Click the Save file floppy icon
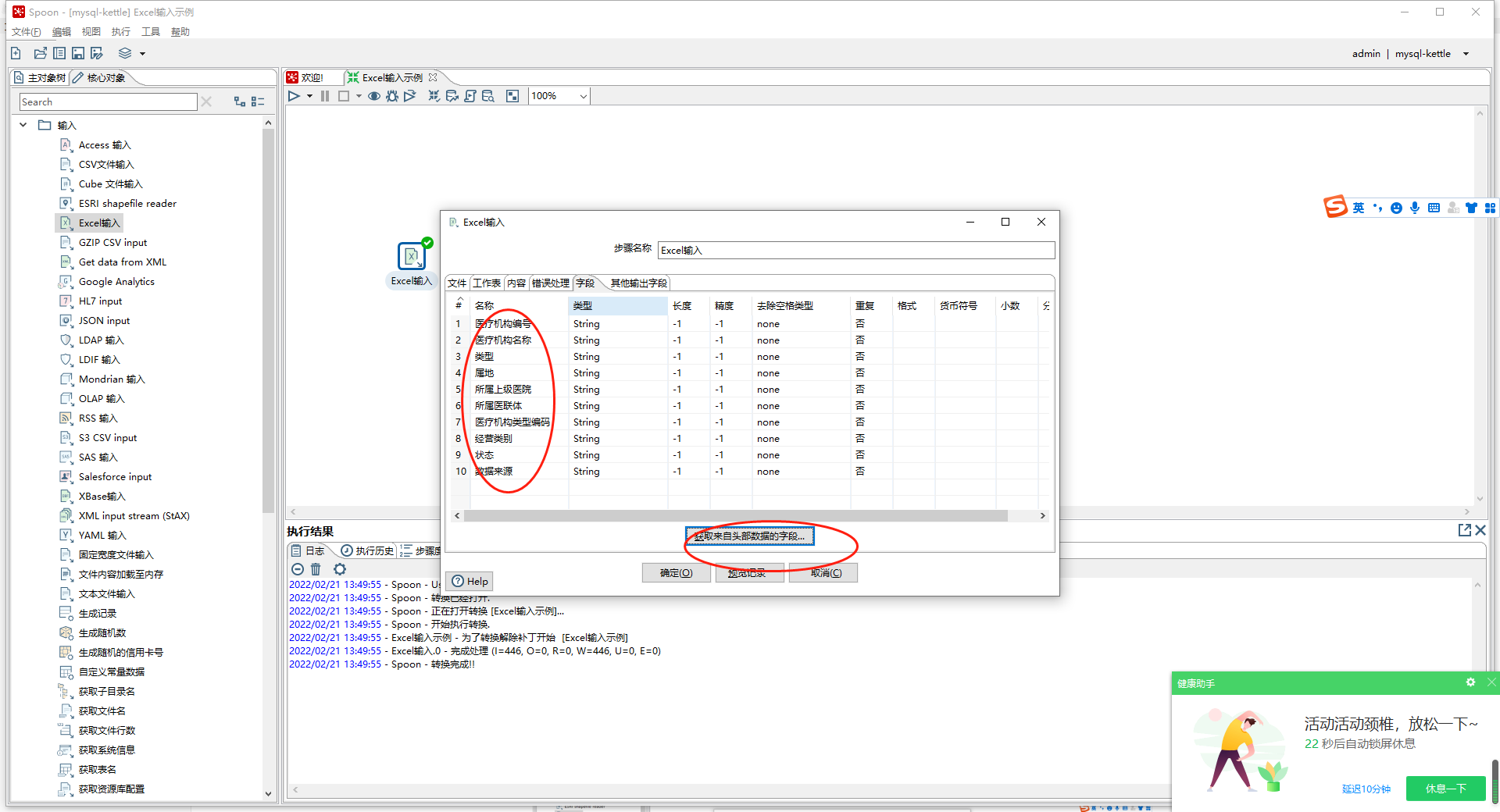The width and height of the screenshot is (1500, 812). pos(78,53)
